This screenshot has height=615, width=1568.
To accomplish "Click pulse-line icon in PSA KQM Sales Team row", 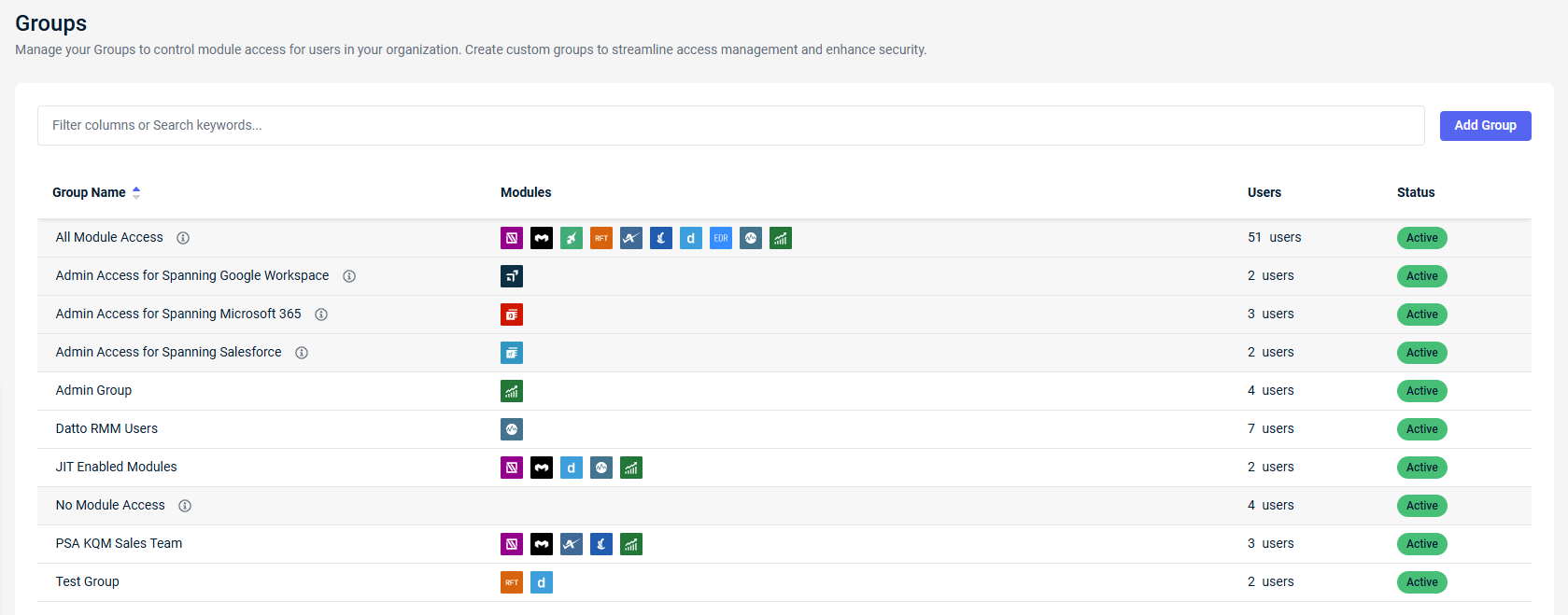I will click(x=572, y=544).
